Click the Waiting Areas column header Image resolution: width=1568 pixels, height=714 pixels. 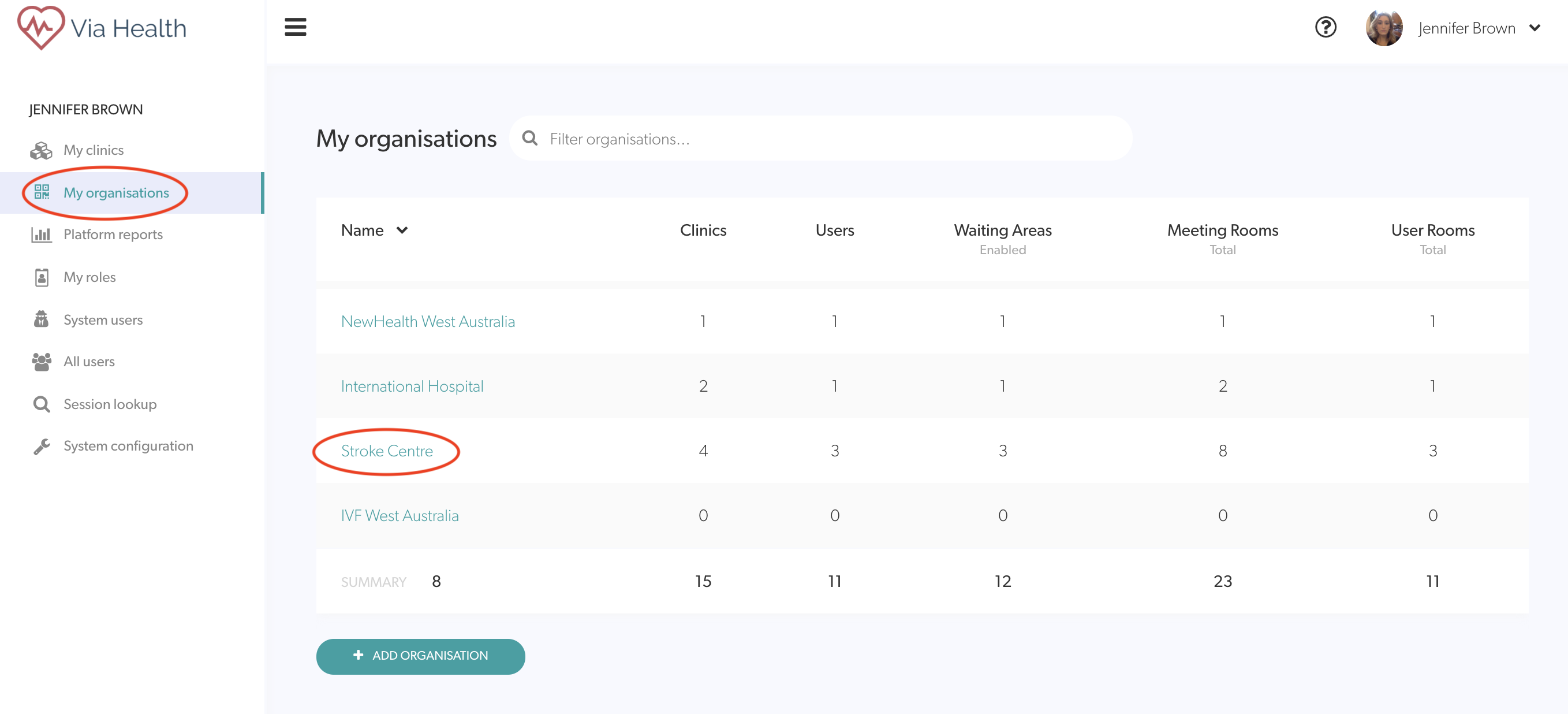1003,230
